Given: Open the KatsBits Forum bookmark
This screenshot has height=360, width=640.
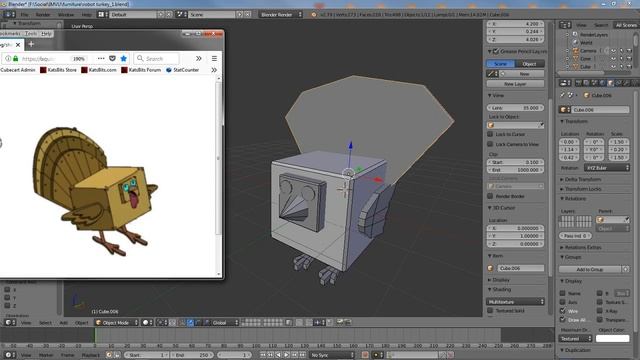Looking at the screenshot, I should [141, 70].
